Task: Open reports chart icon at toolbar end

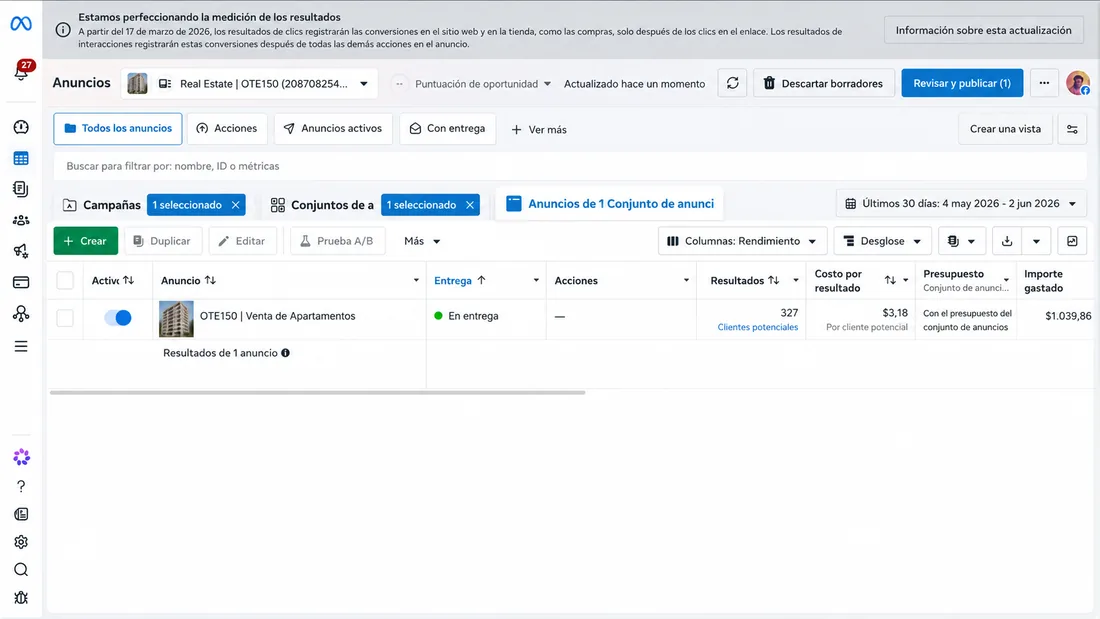Action: (1072, 241)
